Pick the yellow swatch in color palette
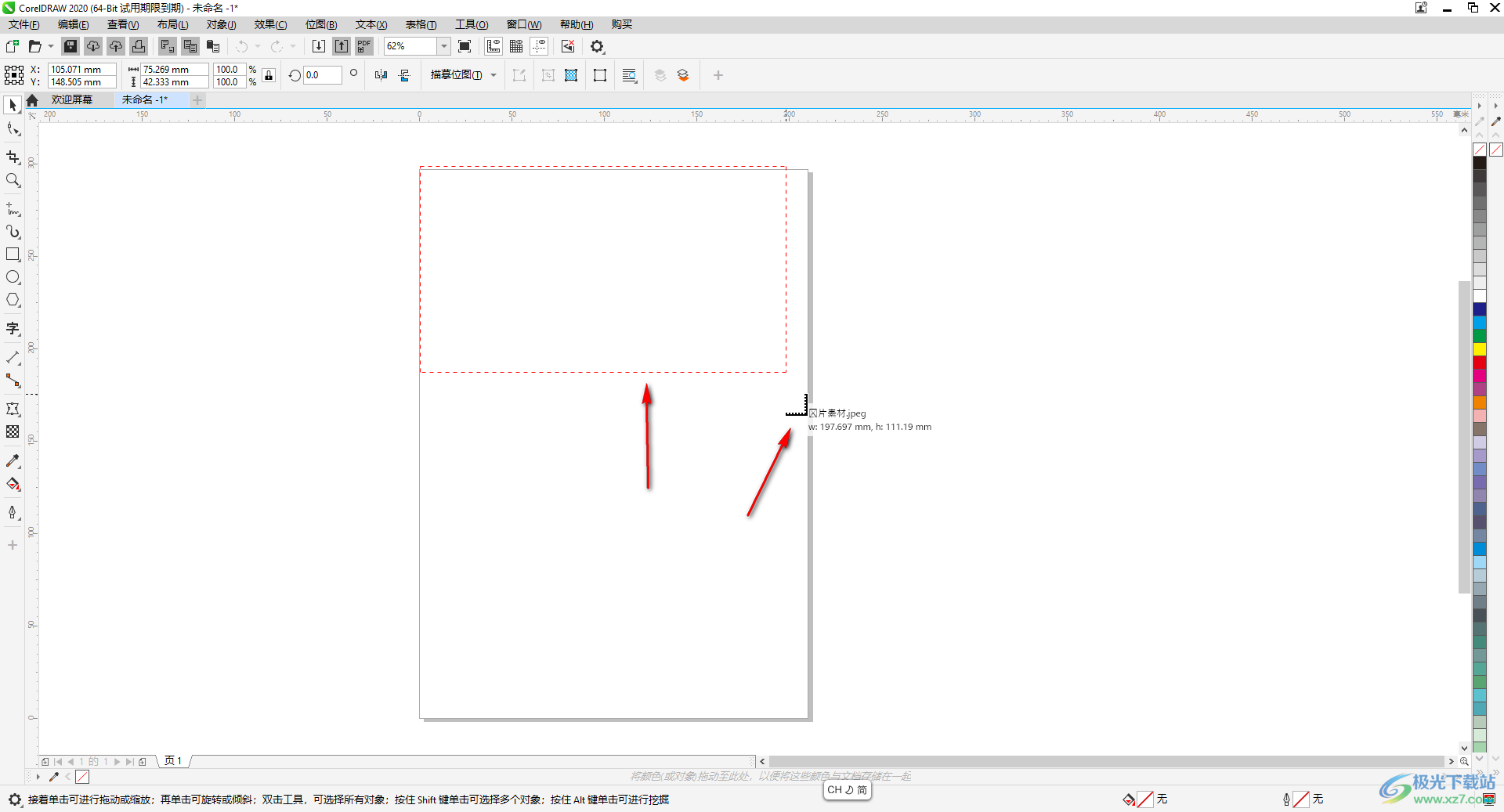The height and width of the screenshot is (812, 1504). click(1480, 349)
